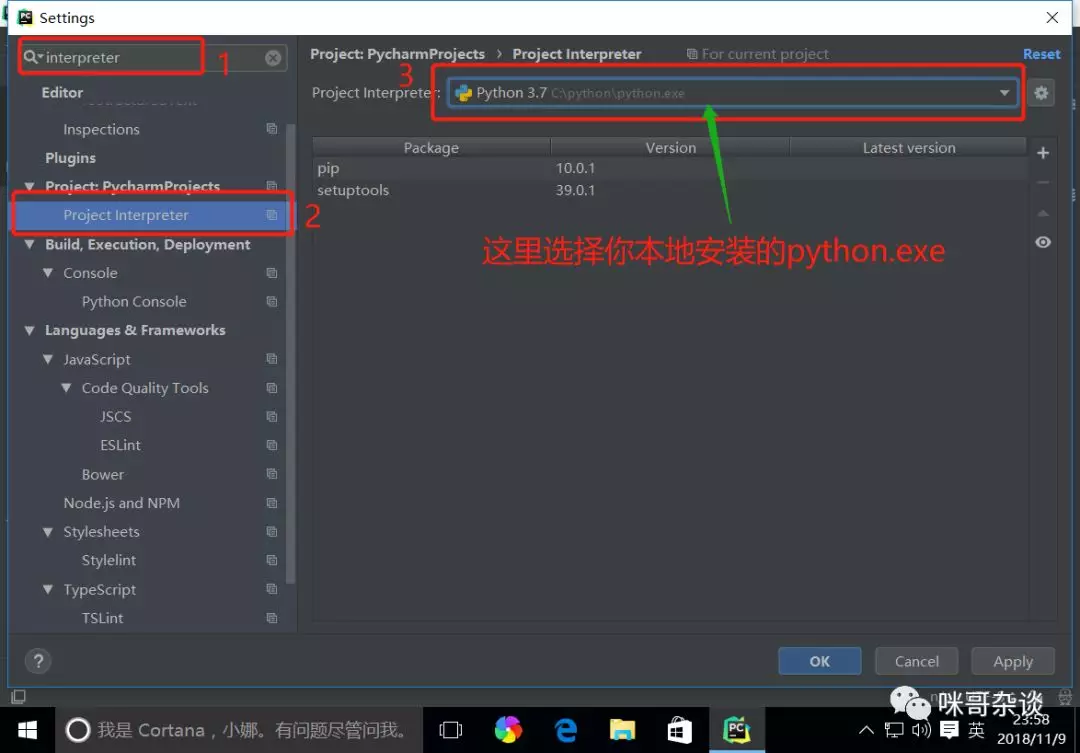
Task: Collapse Languages & Frameworks node
Action: pyautogui.click(x=30, y=331)
